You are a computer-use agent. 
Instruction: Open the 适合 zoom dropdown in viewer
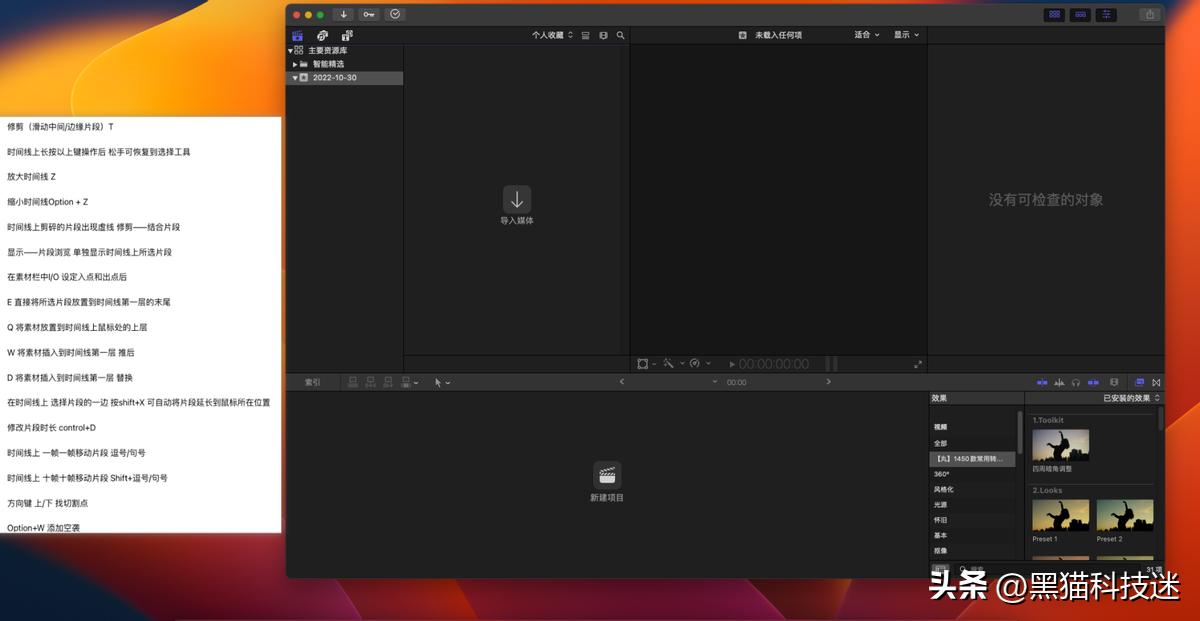pos(866,35)
